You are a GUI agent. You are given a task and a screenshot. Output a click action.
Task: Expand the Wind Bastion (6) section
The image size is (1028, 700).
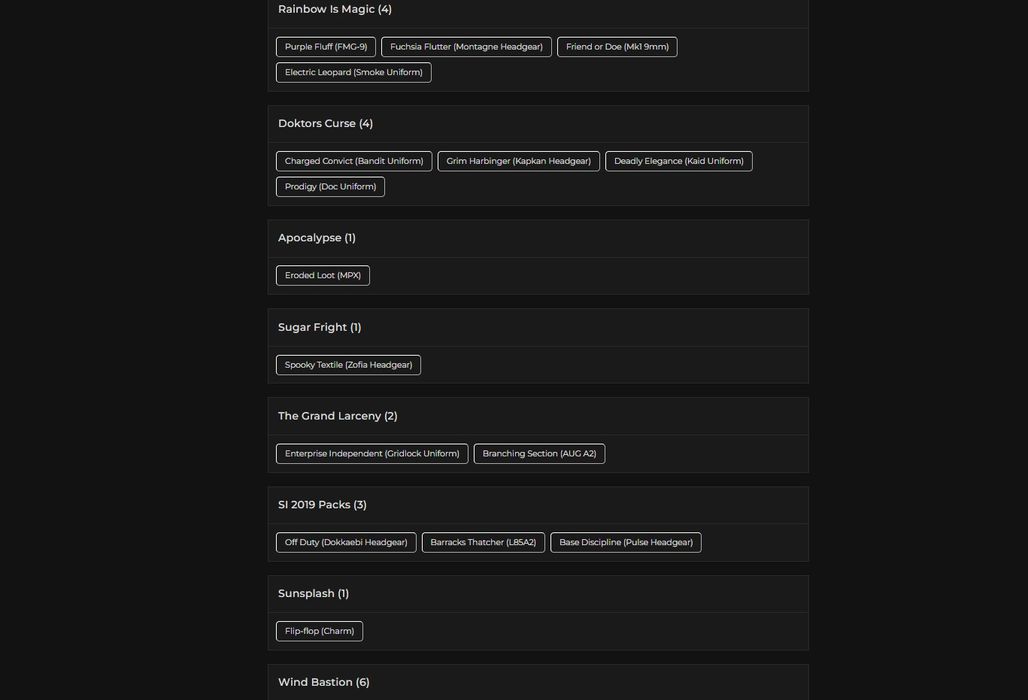coord(538,682)
